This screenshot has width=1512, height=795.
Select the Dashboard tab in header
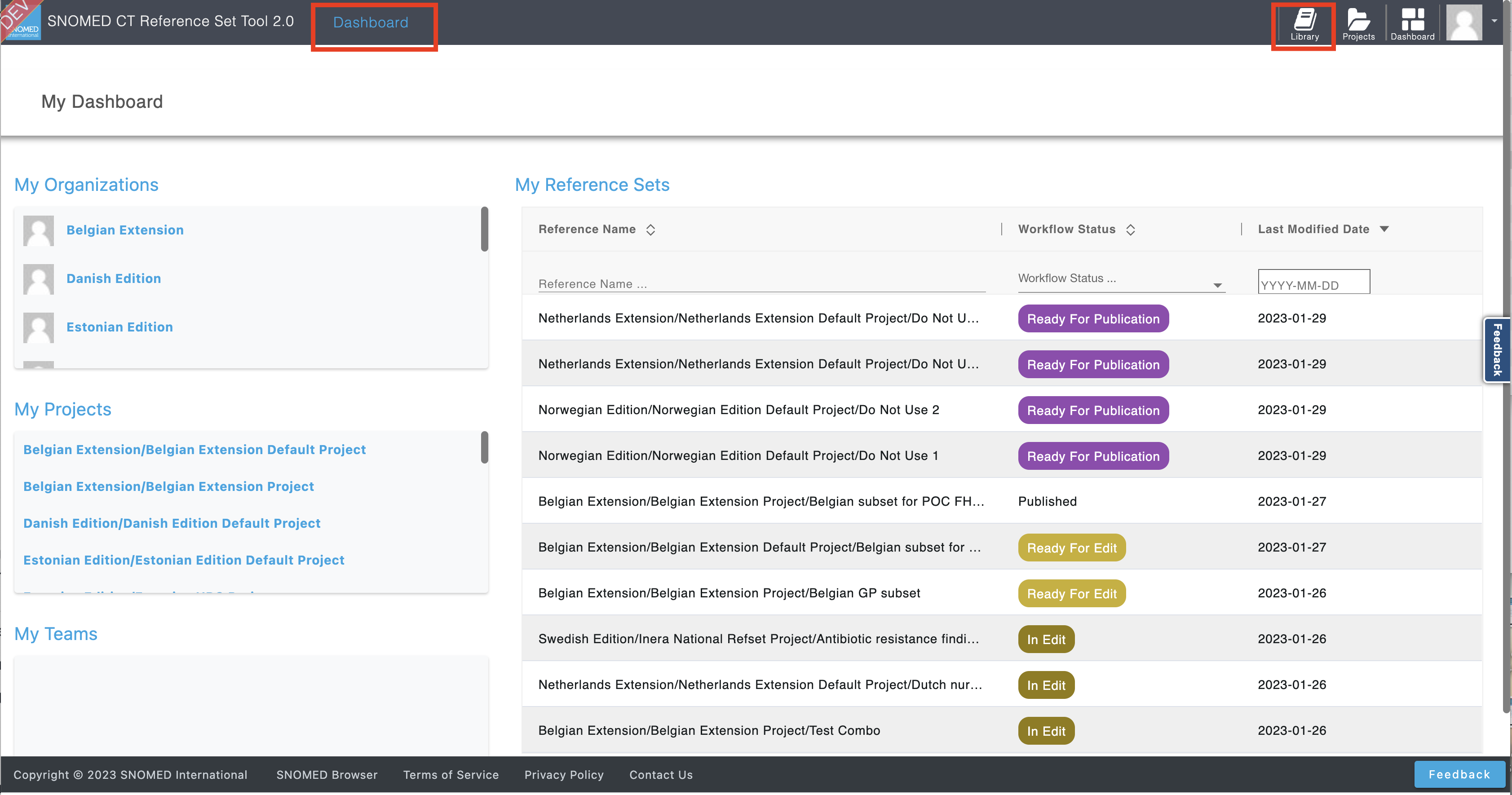point(371,22)
